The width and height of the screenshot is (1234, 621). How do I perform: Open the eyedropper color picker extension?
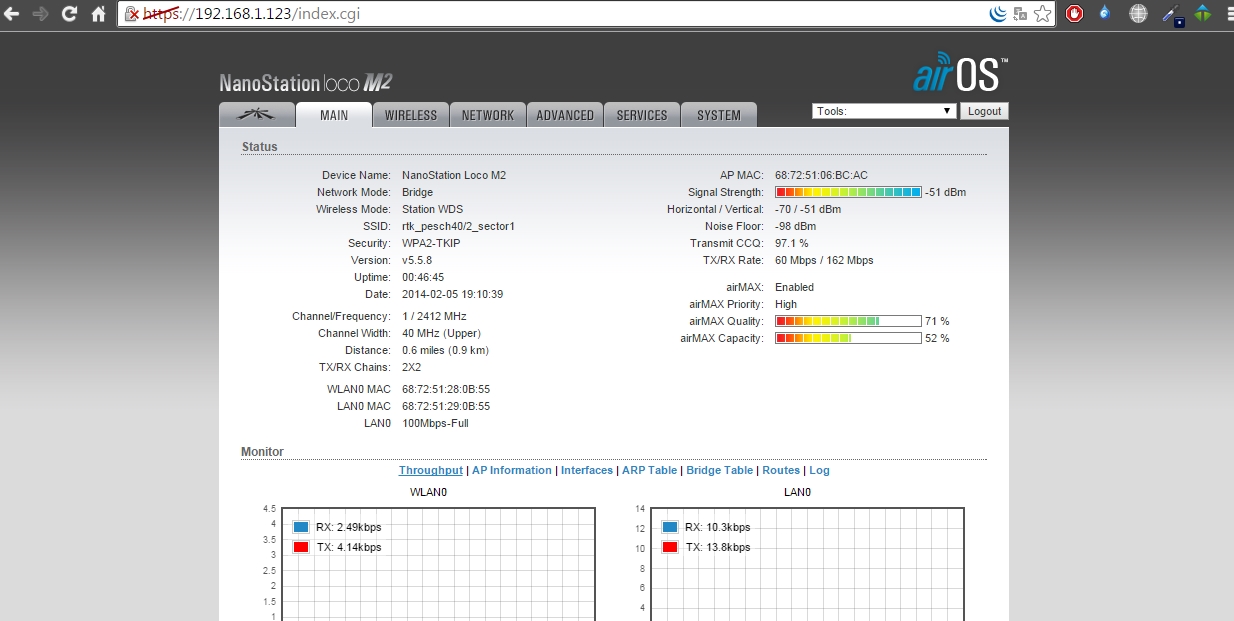click(1172, 14)
